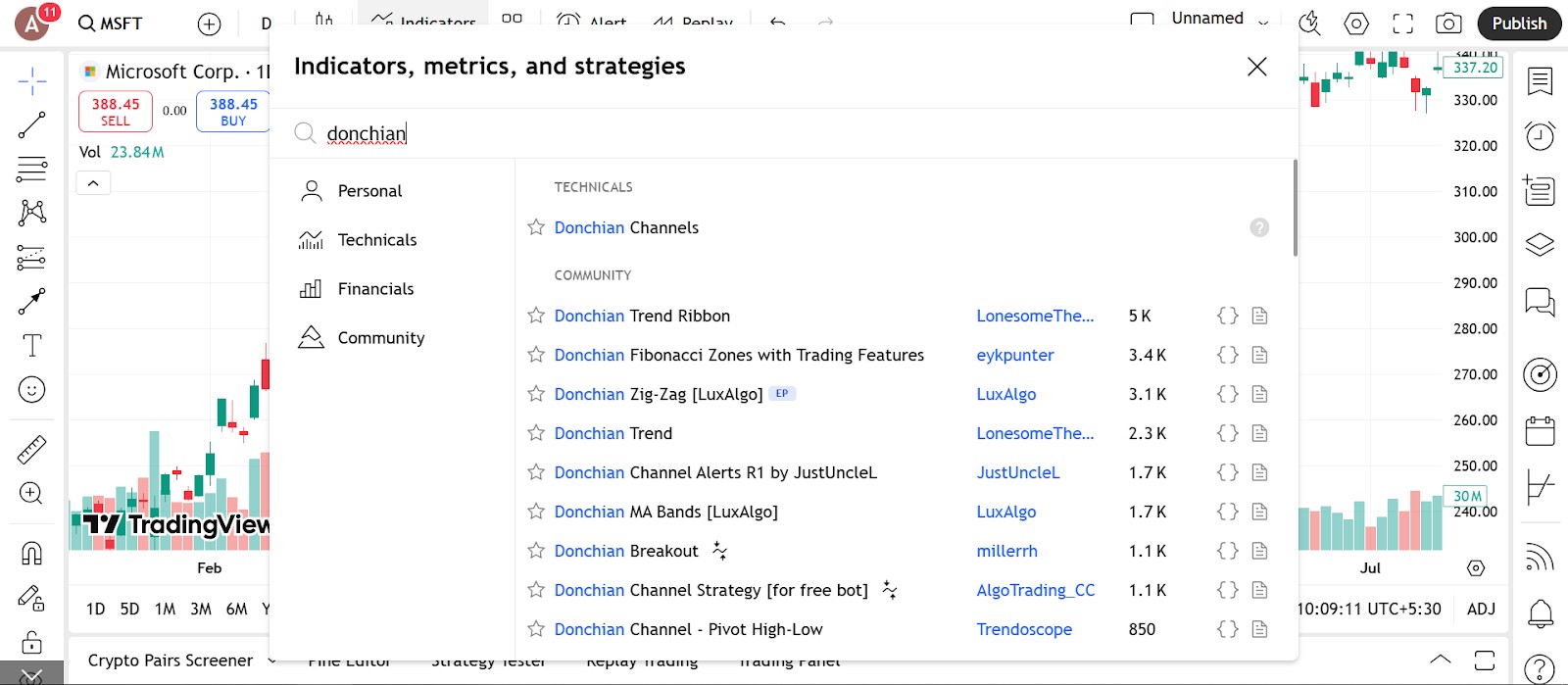Open description page of Donchian Fibonacci Zones
The image size is (1568, 685).
1260,355
